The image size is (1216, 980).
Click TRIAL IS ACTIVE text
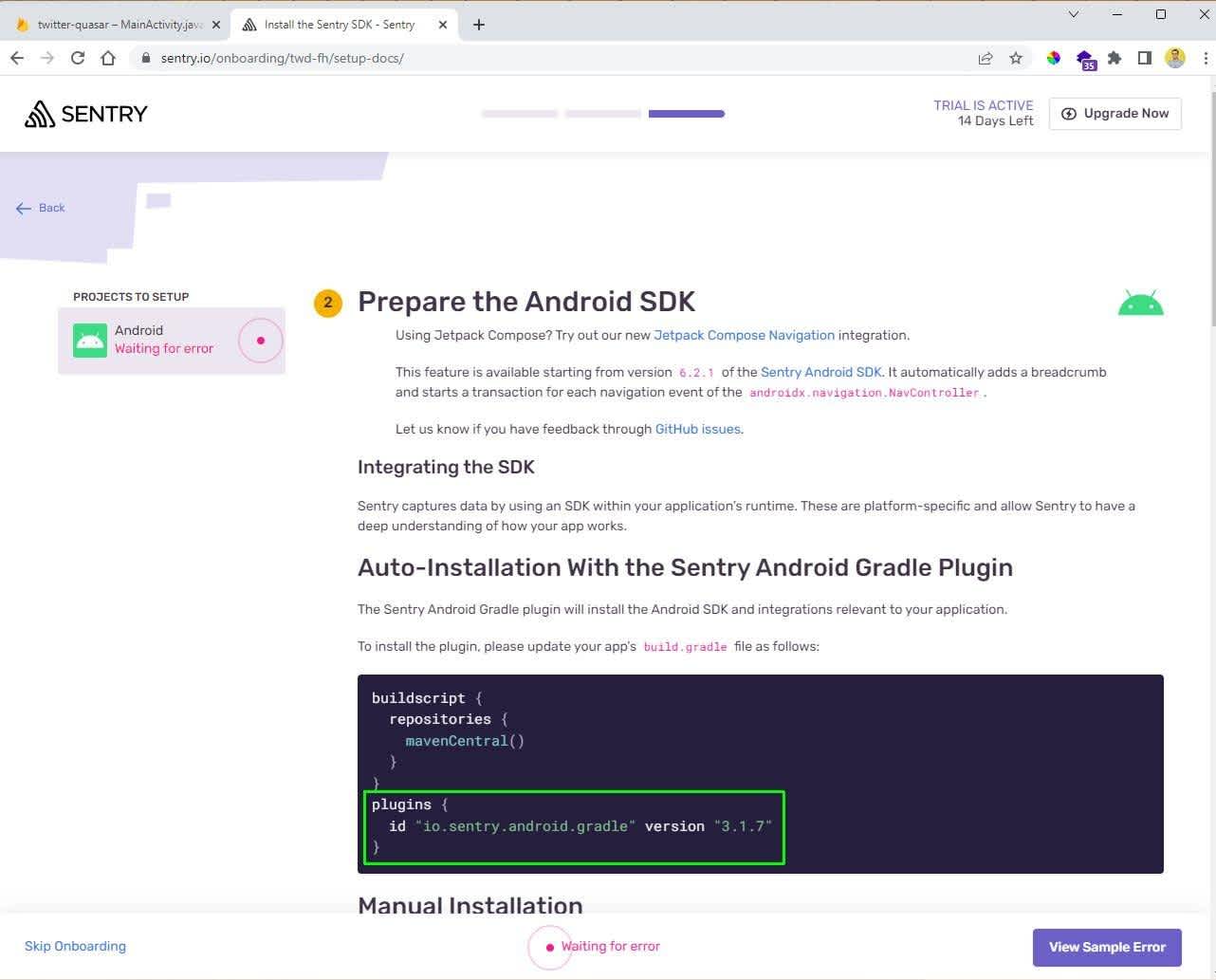pos(984,105)
